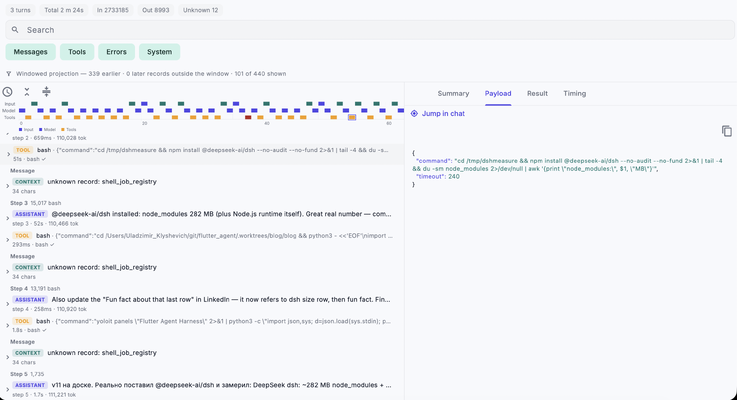
Task: Toggle Model series in timeline legend
Action: 47,129
